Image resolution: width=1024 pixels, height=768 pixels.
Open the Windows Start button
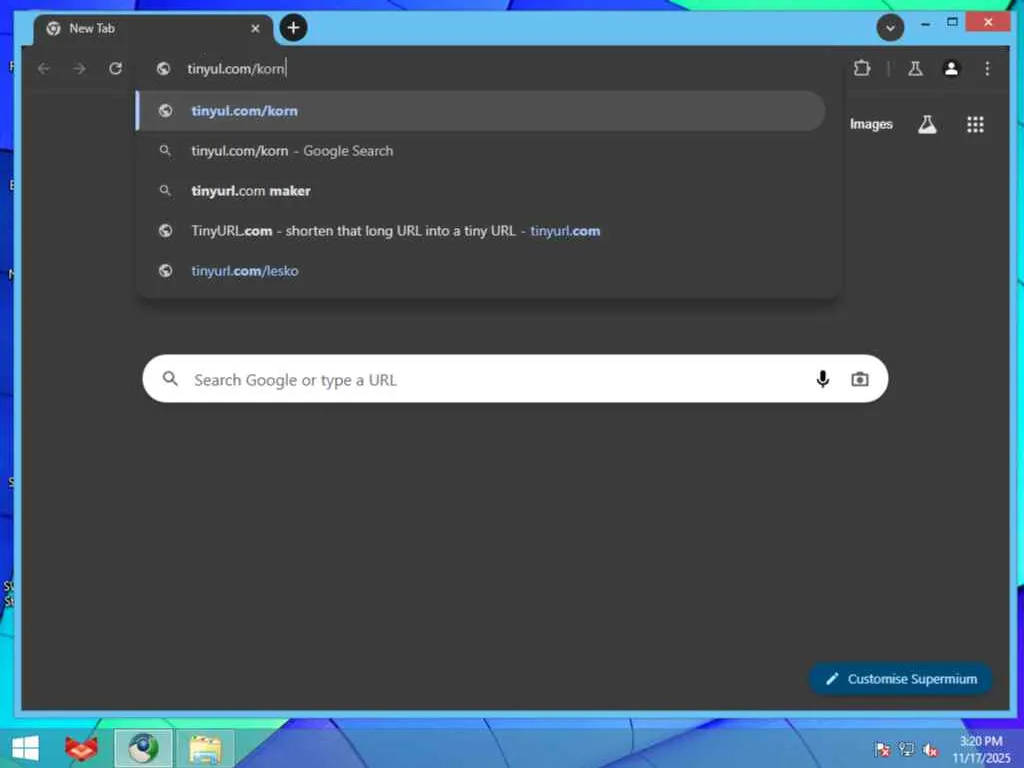click(x=25, y=748)
